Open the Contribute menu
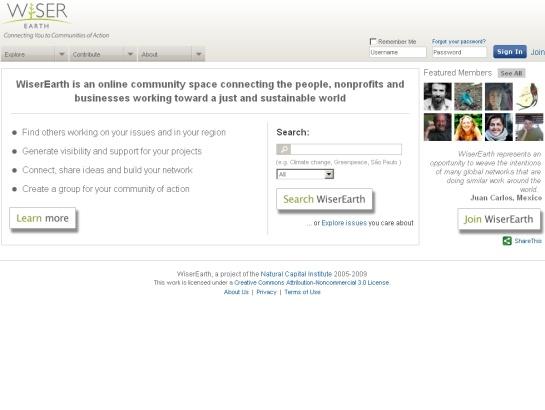The height and width of the screenshot is (410, 545). (x=97, y=54)
